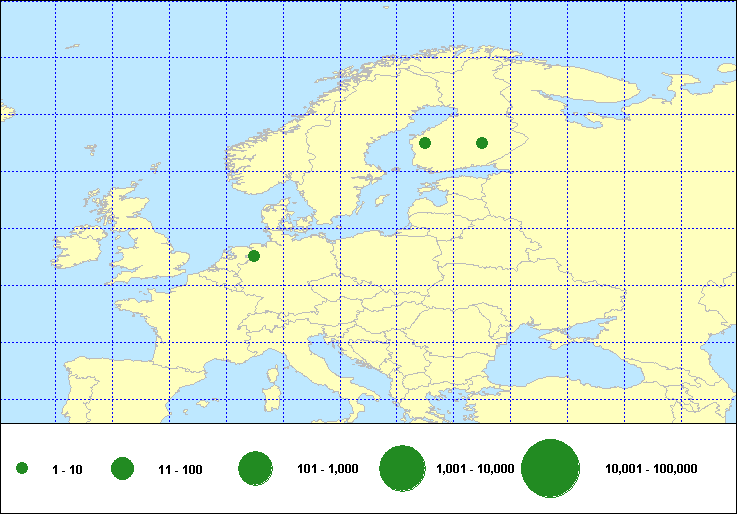The image size is (737, 514).
Task: Click the eastern Finland green marker
Action: 482,143
